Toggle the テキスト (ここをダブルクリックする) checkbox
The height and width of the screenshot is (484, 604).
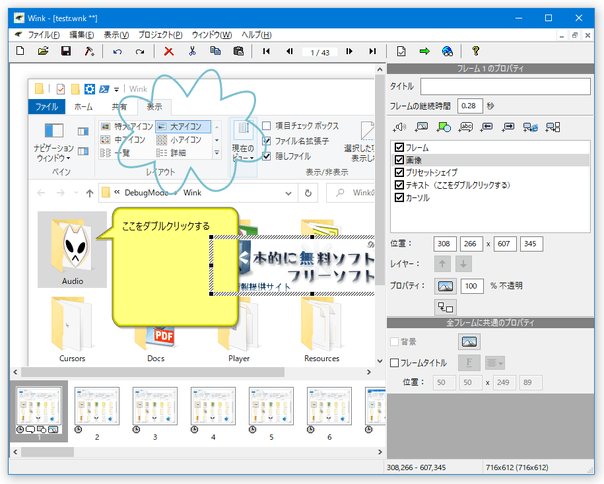pos(399,185)
